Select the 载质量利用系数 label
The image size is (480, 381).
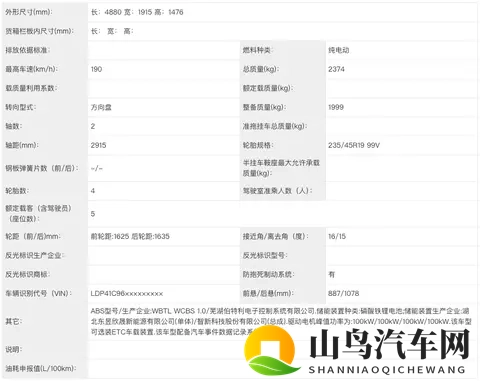tap(31, 88)
